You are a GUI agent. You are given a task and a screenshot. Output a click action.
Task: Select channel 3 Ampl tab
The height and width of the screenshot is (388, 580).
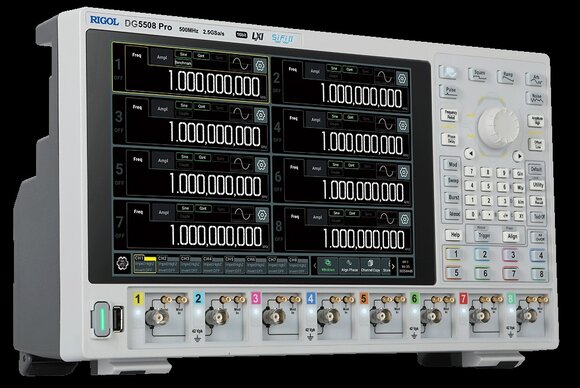[162, 109]
